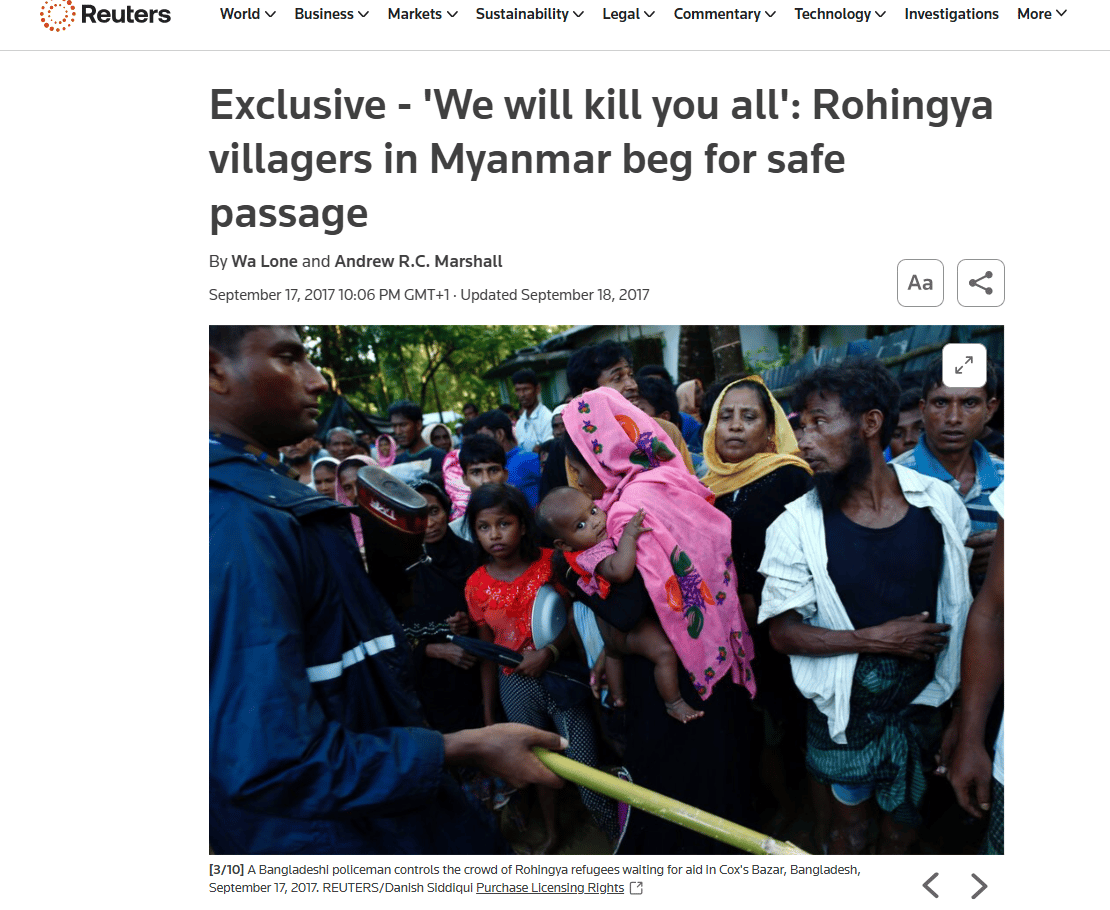Viewport: 1110px width, 910px height.
Task: Go to previous gallery image
Action: (931, 885)
